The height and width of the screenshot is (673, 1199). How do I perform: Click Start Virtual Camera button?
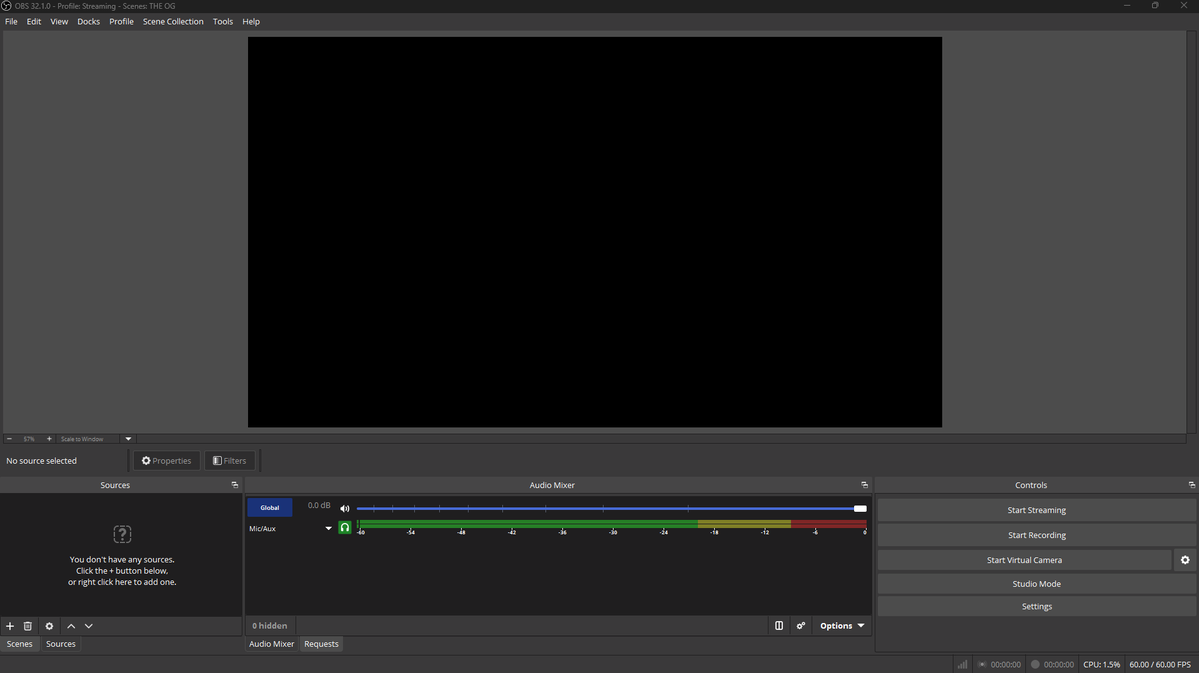pos(1024,560)
